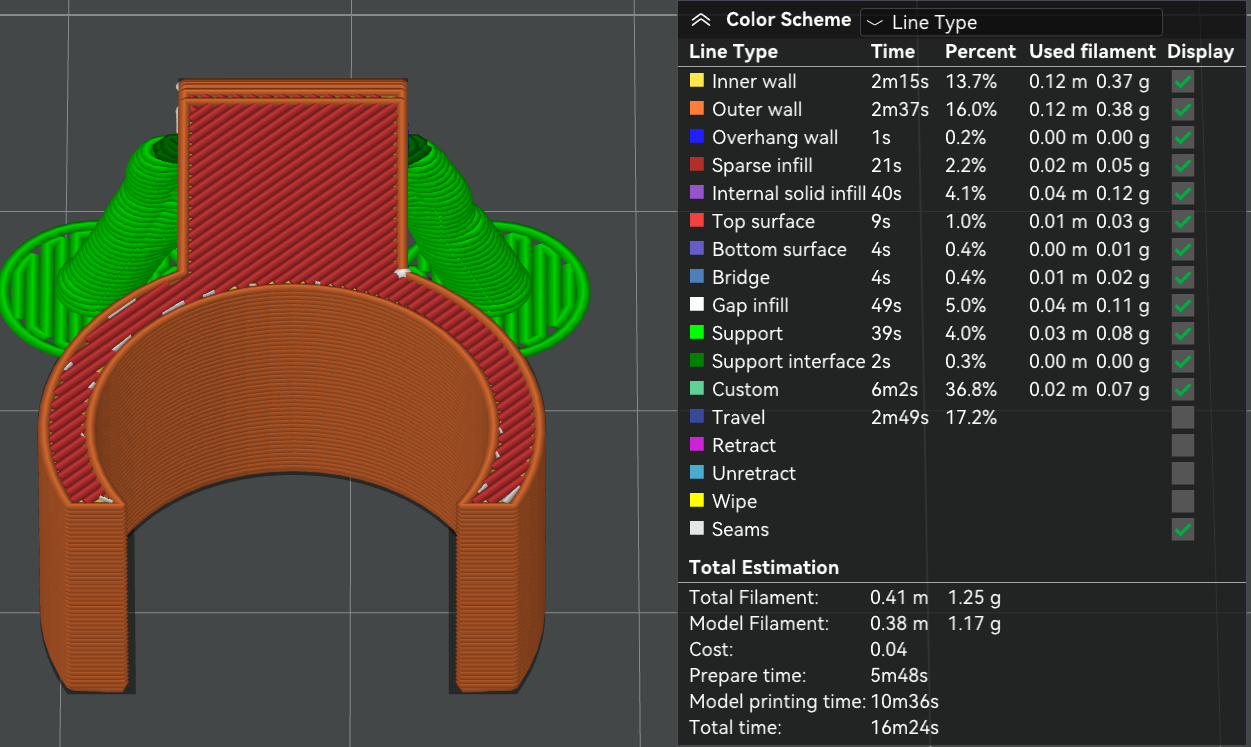This screenshot has width=1251, height=747.
Task: Toggle Top surface display checkbox
Action: [x=1183, y=221]
